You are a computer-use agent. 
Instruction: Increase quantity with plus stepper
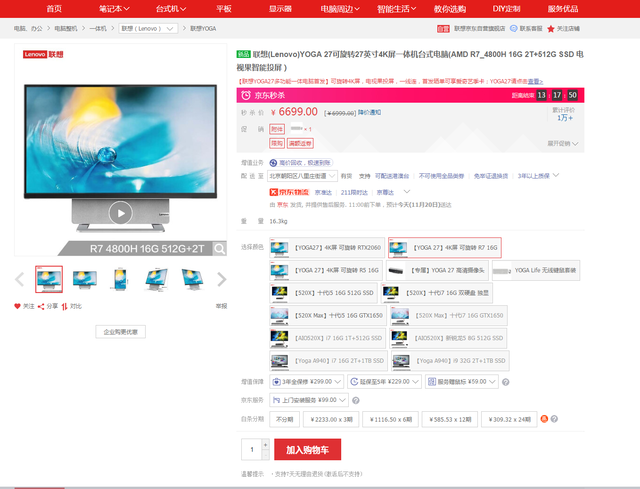[266, 444]
